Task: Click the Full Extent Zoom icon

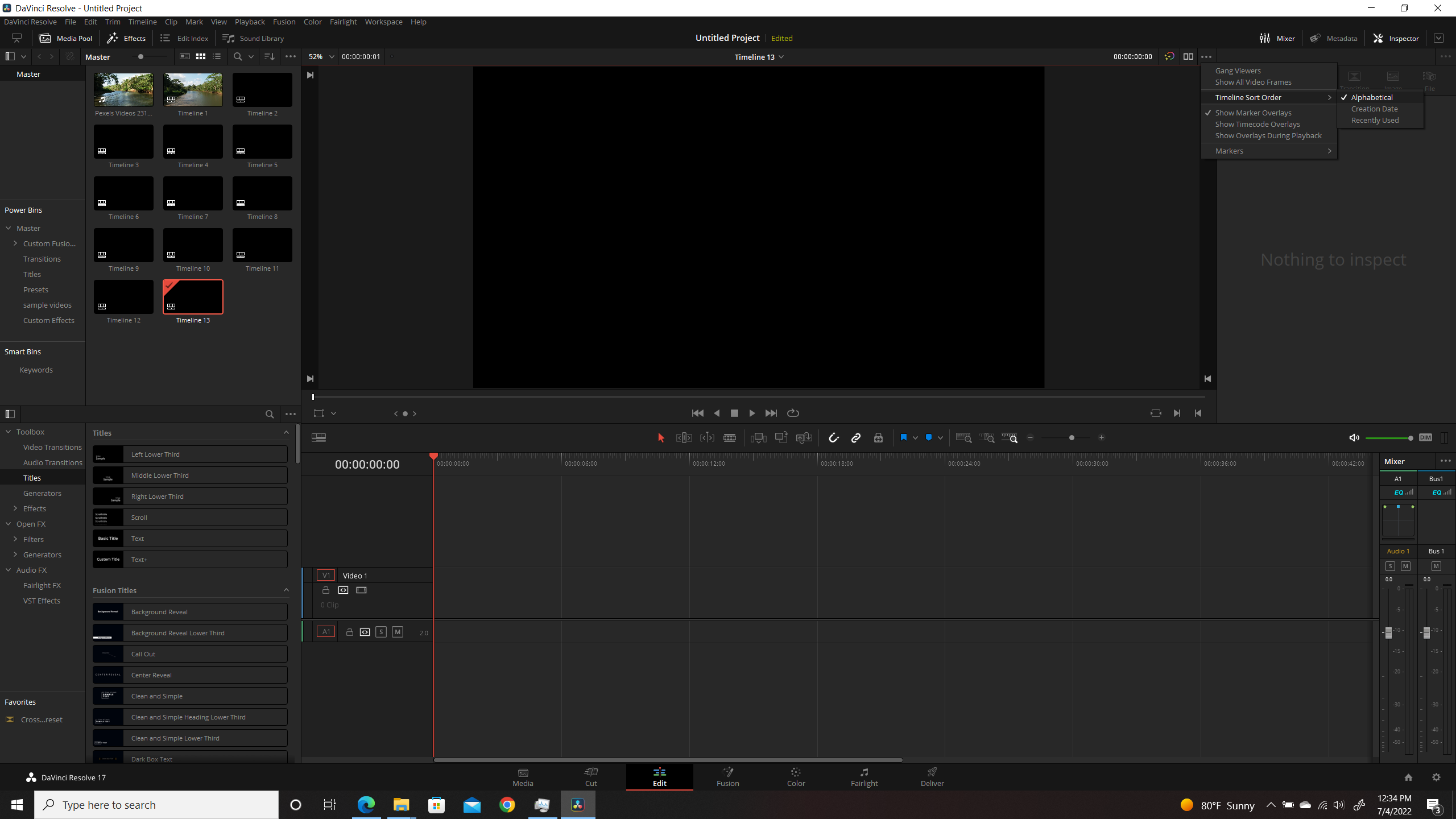Action: tap(963, 437)
